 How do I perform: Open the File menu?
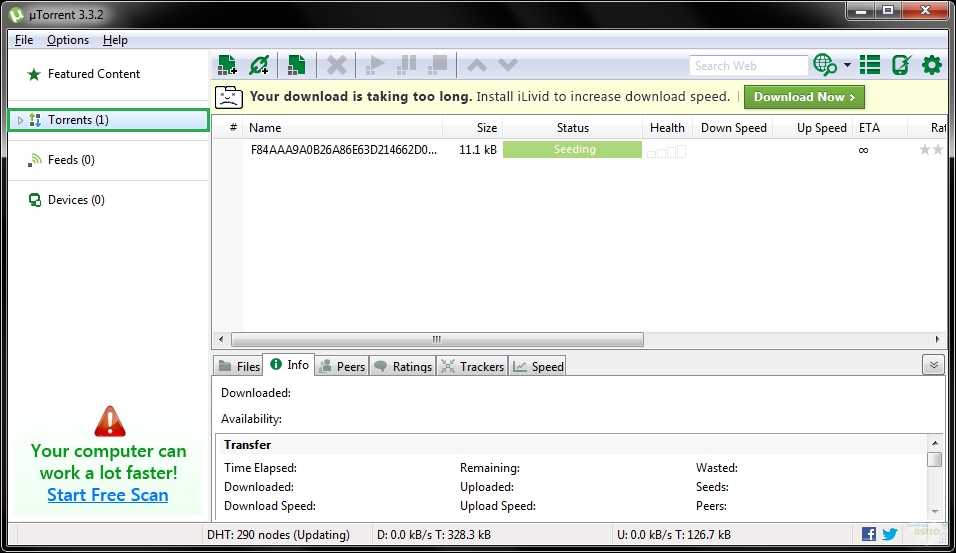click(x=24, y=40)
